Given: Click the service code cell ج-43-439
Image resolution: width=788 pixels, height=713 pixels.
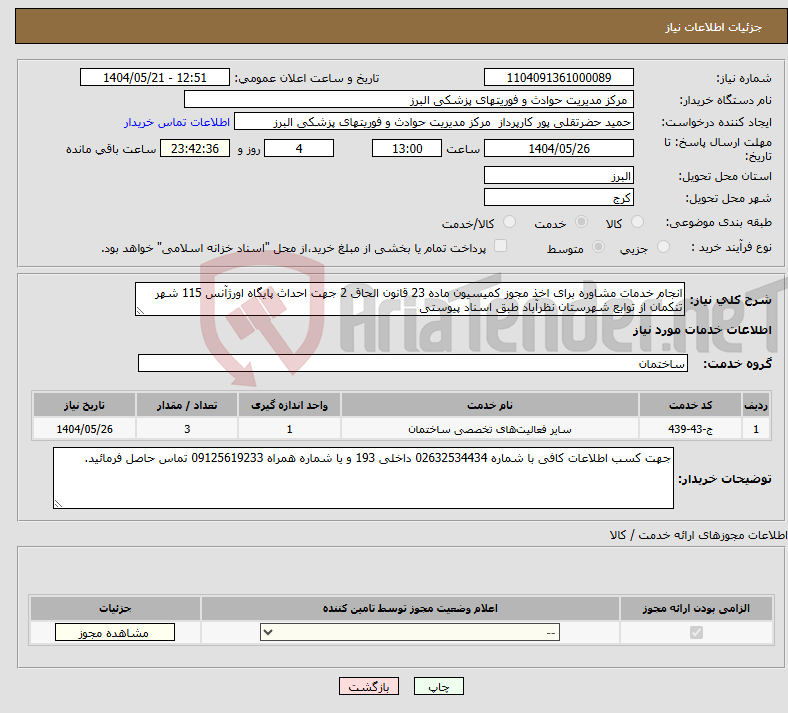Looking at the screenshot, I should click(691, 429).
